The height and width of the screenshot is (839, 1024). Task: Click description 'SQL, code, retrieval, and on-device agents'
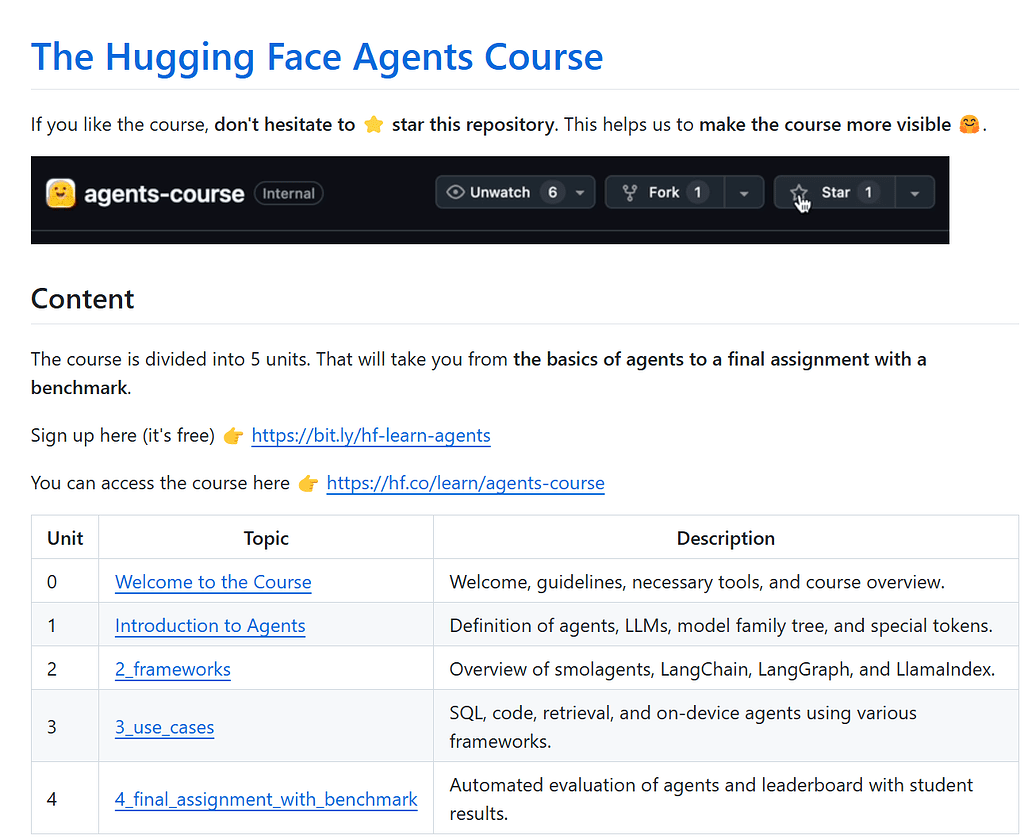pos(683,727)
